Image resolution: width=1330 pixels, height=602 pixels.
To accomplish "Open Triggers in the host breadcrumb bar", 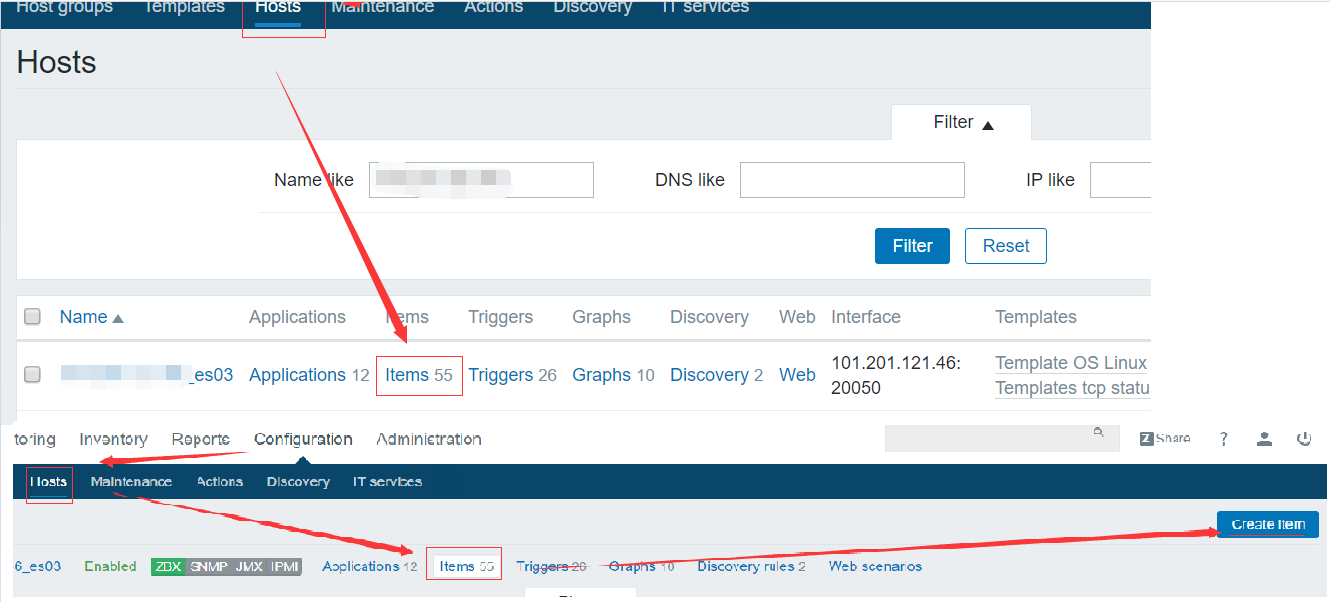I will [x=552, y=566].
